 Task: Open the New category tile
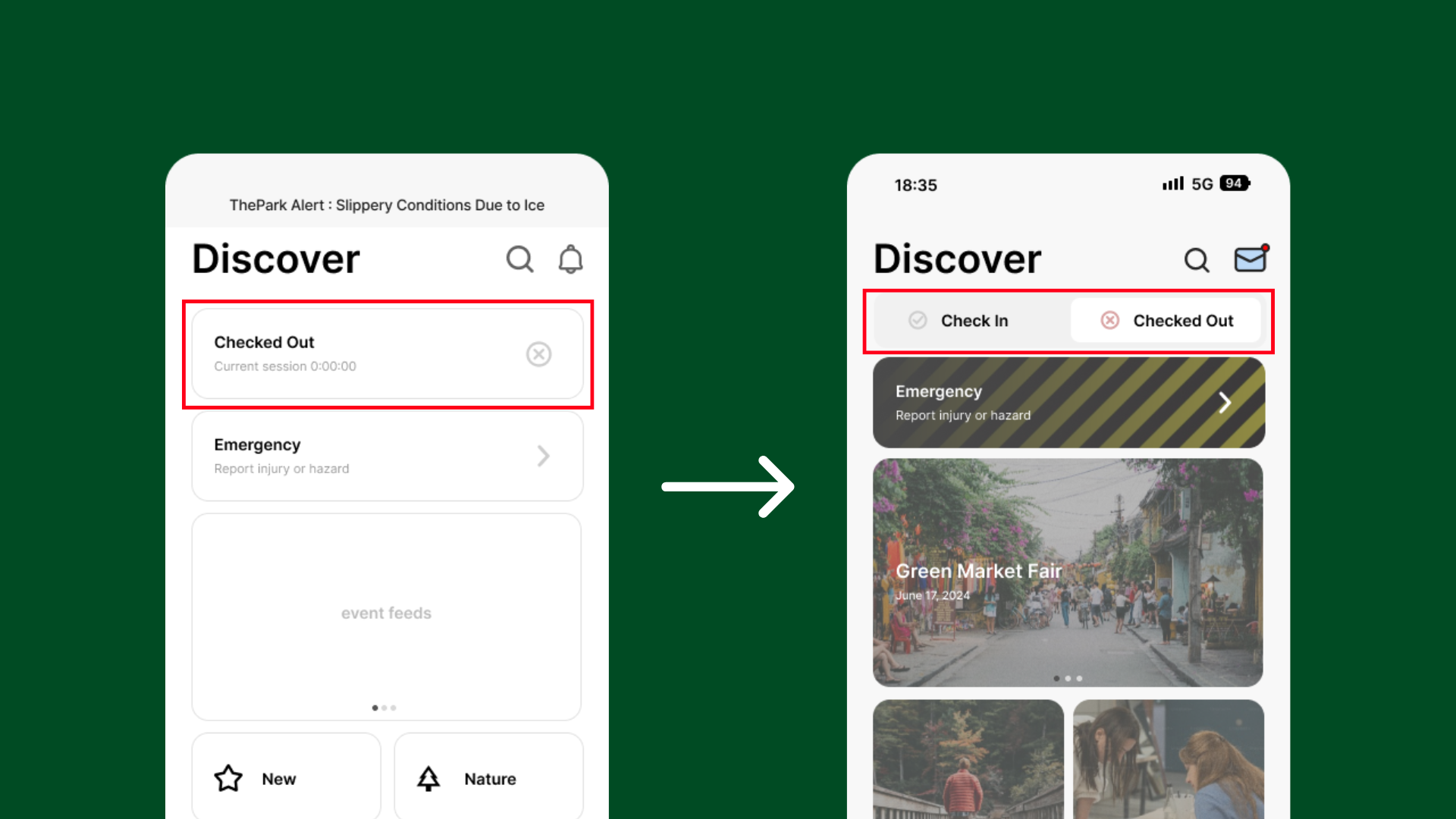point(286,776)
